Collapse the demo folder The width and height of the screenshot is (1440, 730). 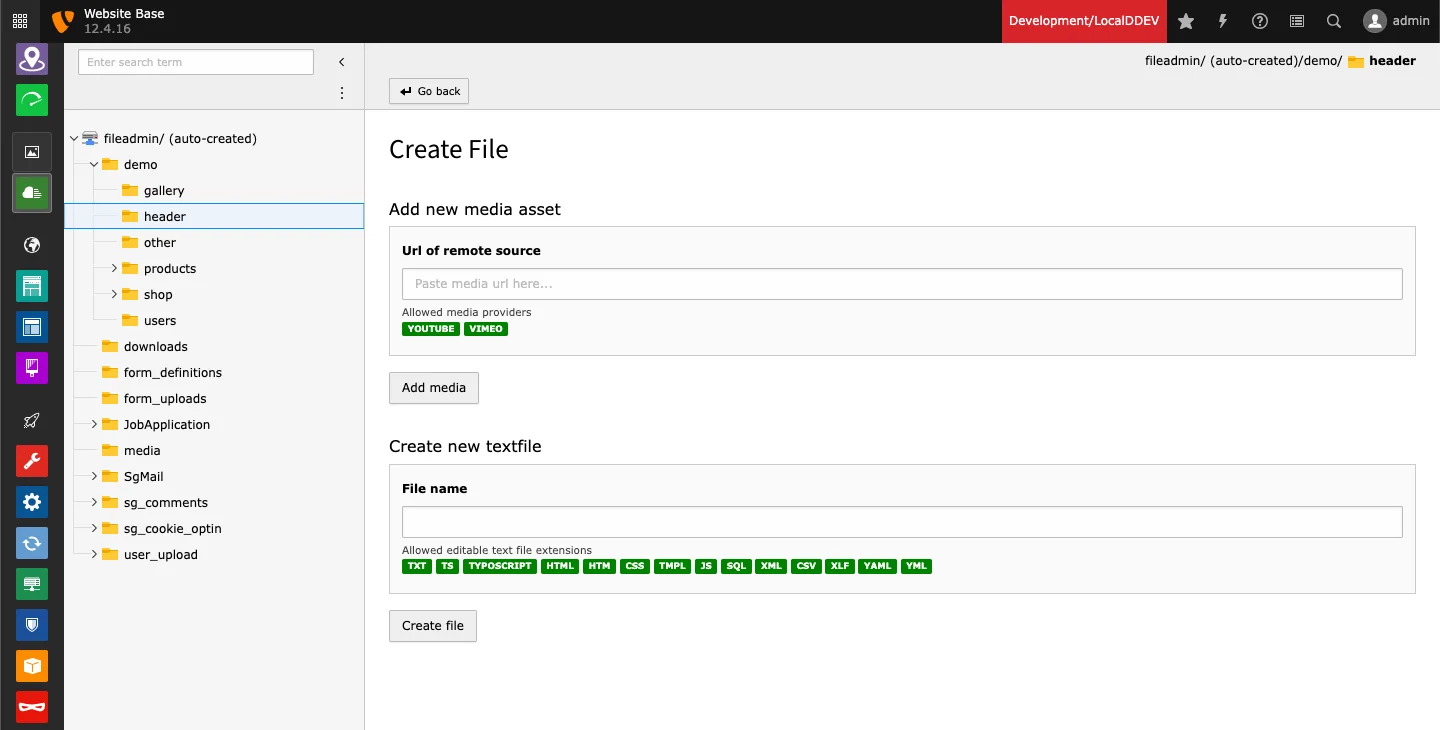tap(94, 164)
